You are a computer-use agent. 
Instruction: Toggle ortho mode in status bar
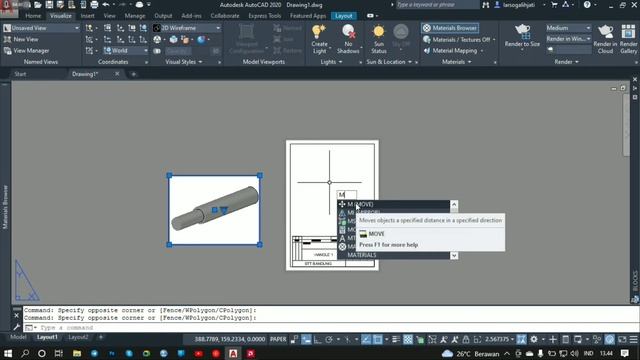318,339
